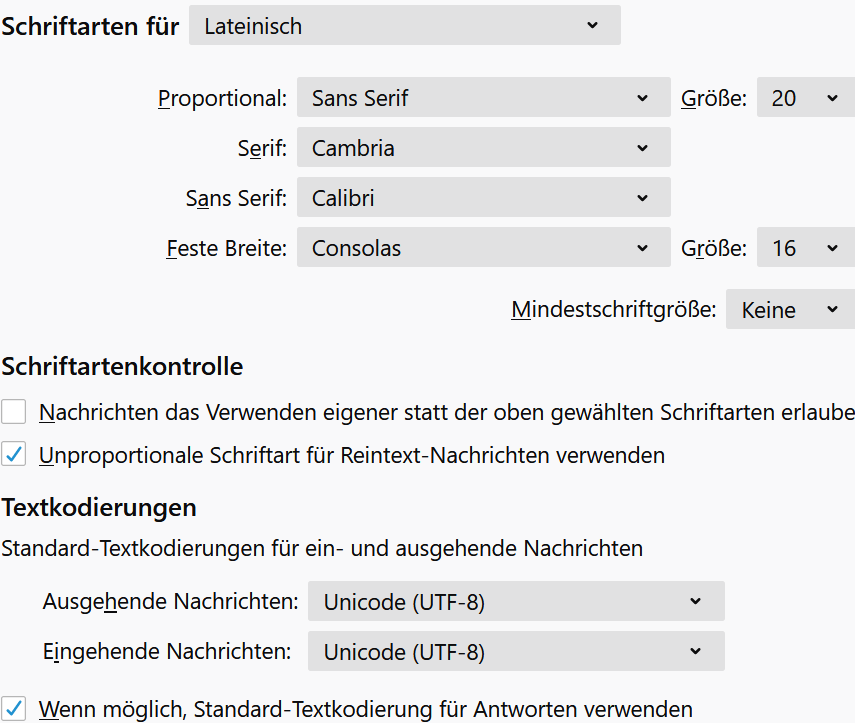Image resolution: width=855 pixels, height=723 pixels.
Task: Open the Proportional Sans Serif font dropdown
Action: pos(483,98)
